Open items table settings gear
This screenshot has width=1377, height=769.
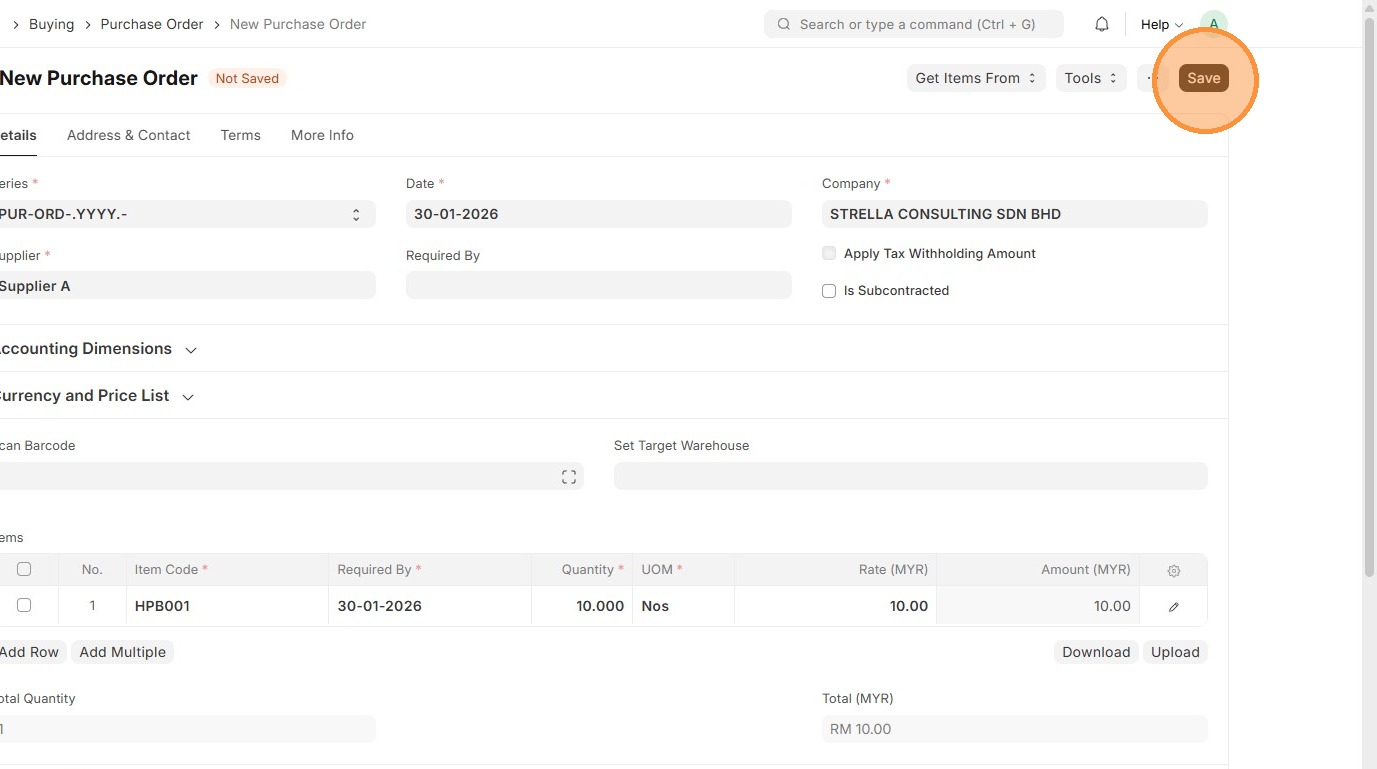[x=1174, y=570]
